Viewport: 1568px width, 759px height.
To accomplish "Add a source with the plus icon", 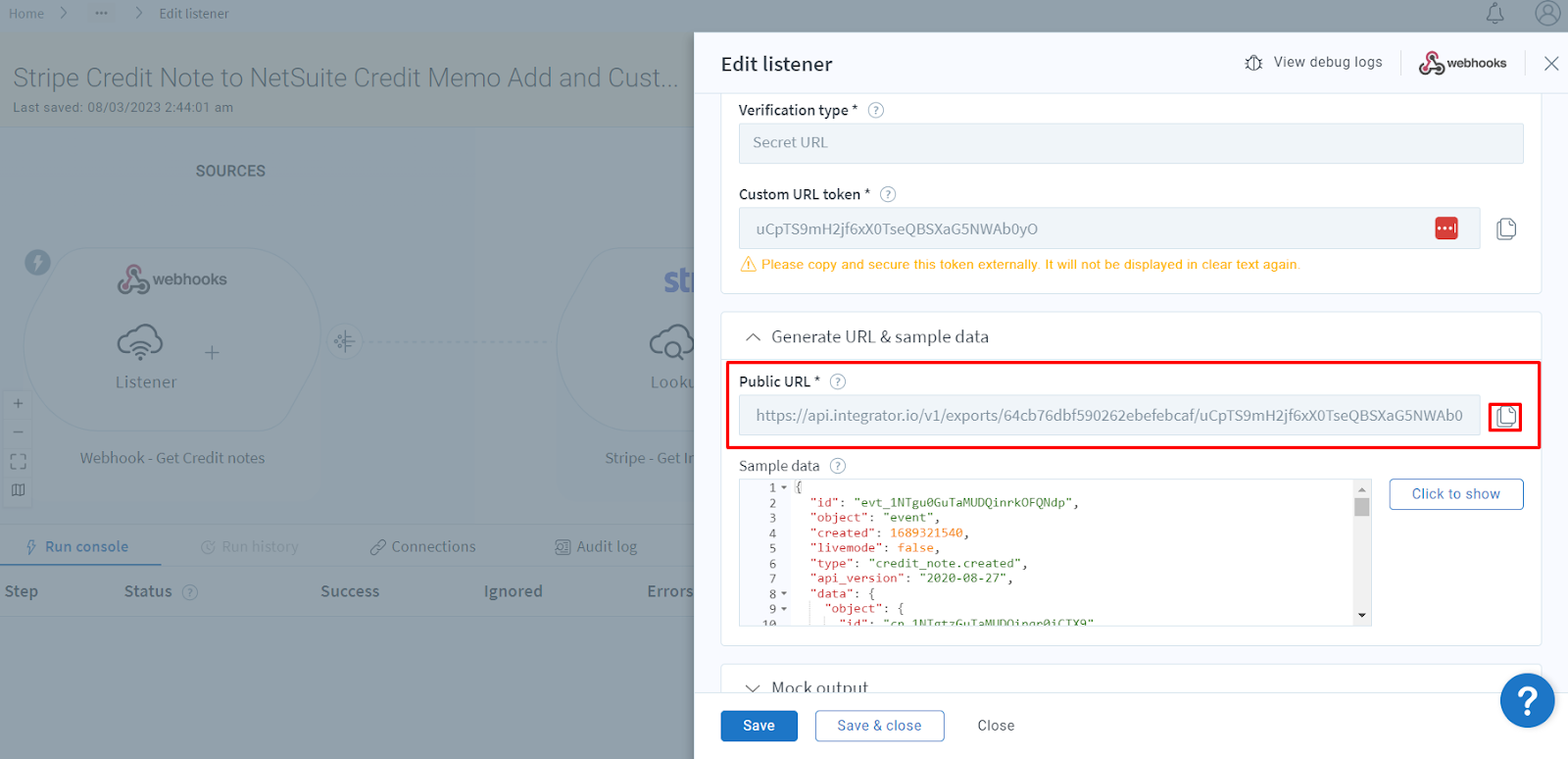I will point(212,352).
